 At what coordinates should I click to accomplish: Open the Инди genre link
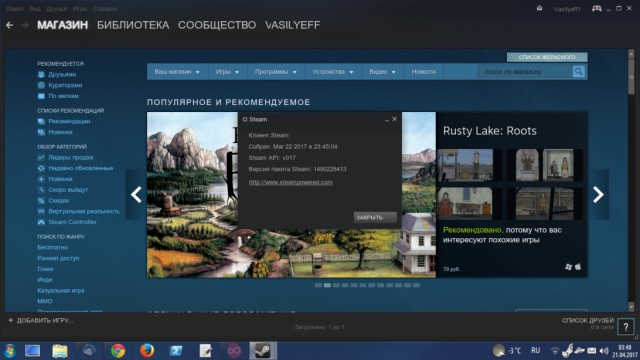(45, 280)
